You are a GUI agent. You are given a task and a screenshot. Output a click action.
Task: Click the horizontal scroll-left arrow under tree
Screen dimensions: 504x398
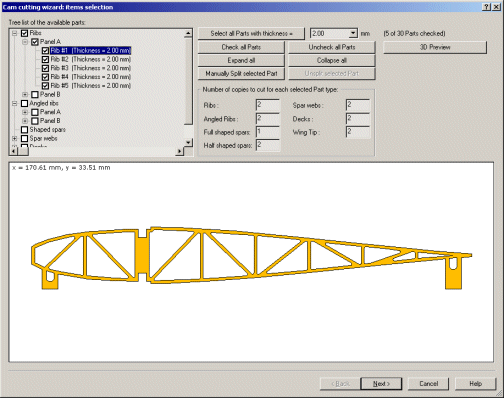coord(13,151)
